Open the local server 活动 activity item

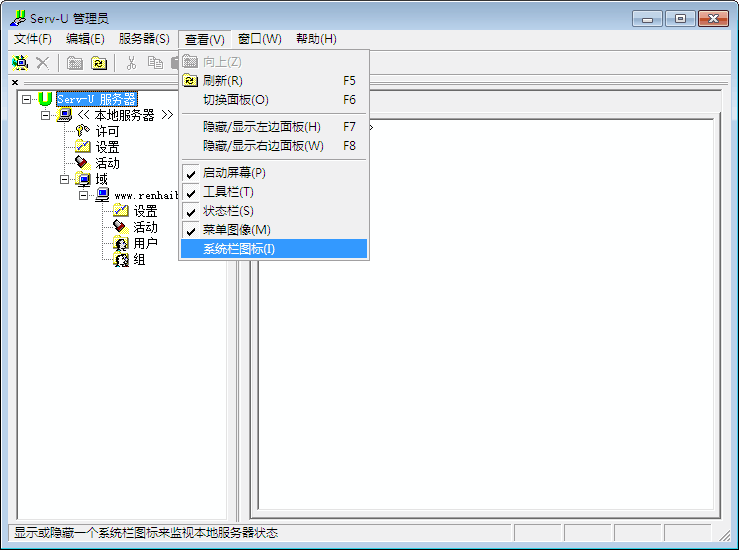[107, 163]
